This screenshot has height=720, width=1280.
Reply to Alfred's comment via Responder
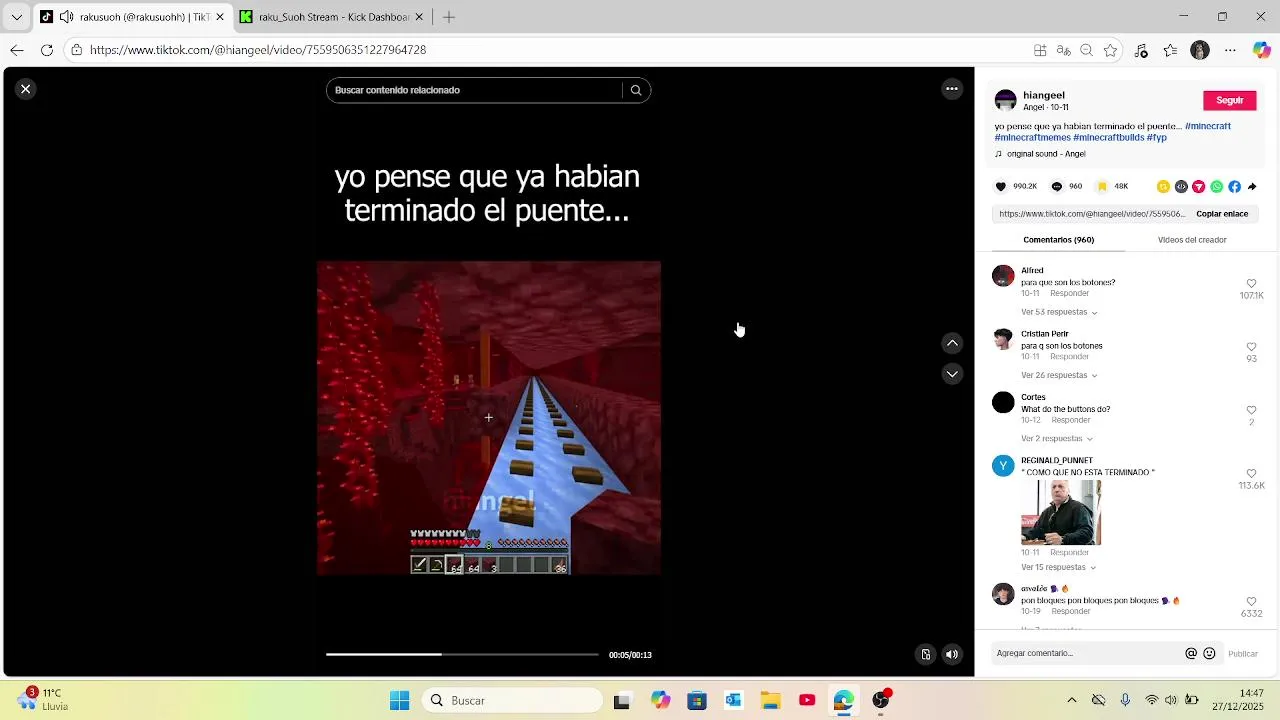tap(1069, 293)
